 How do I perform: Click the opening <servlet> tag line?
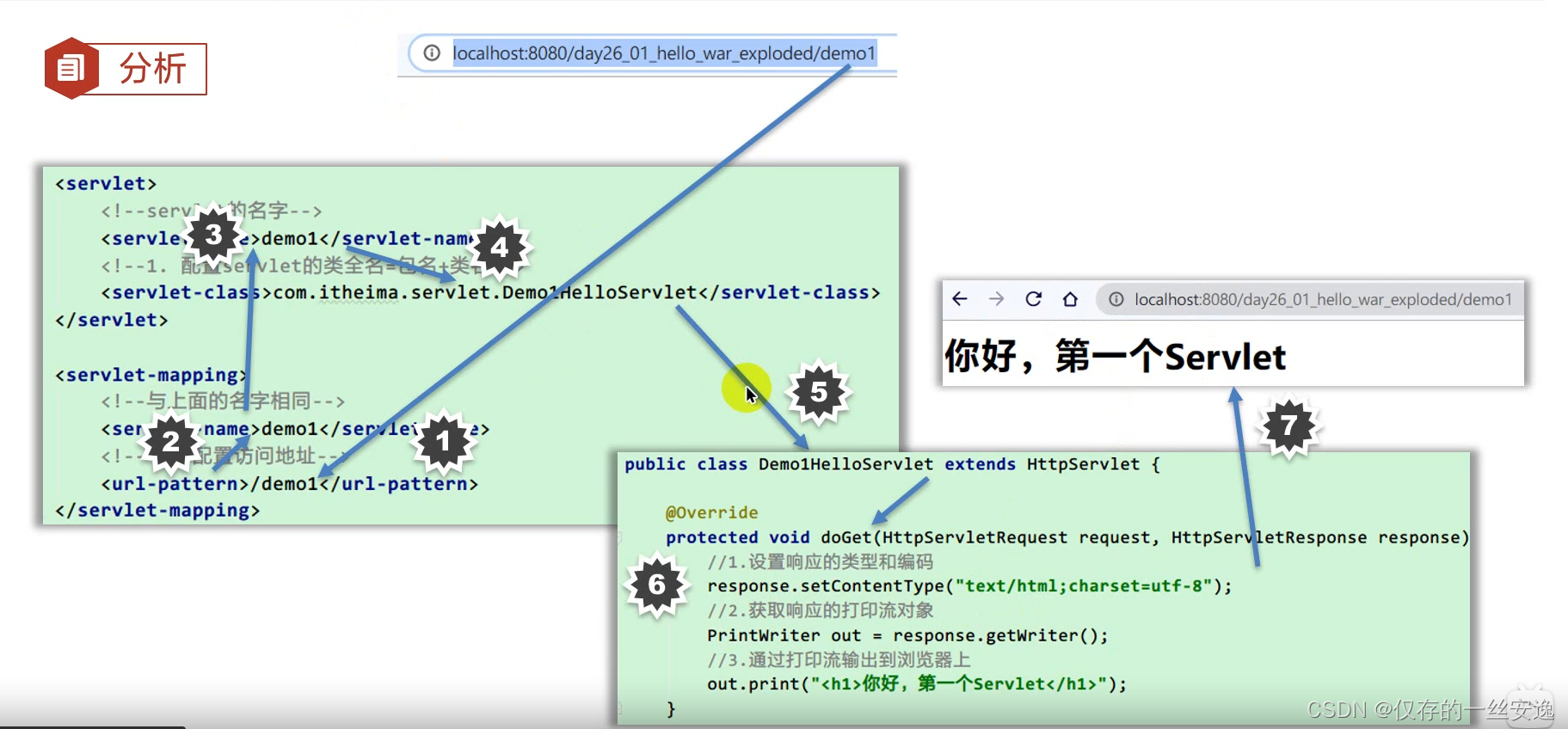[x=106, y=184]
